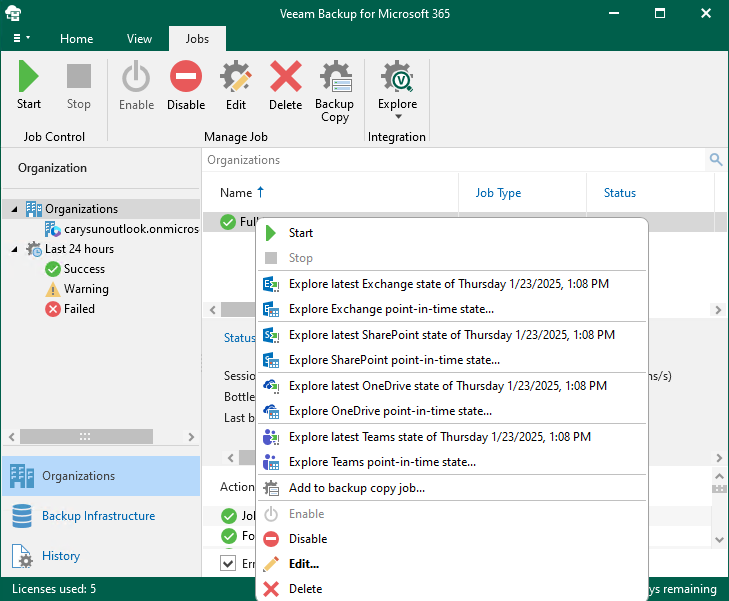
Task: Collapse the Last 24 hours node
Action: tap(14, 250)
